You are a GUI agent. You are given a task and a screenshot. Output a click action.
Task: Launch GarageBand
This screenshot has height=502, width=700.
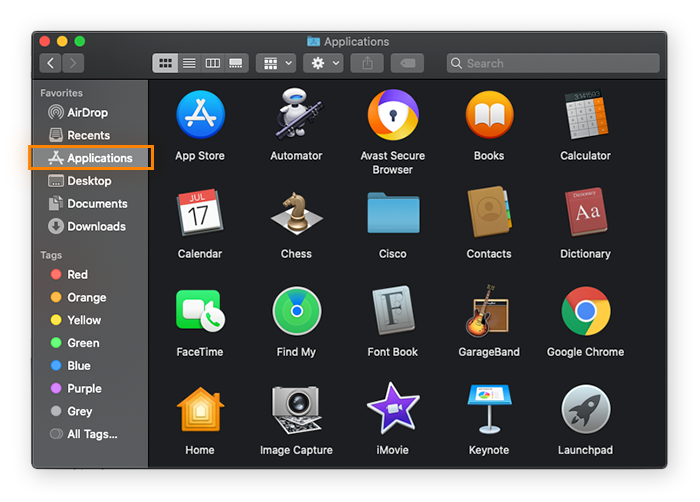point(488,311)
